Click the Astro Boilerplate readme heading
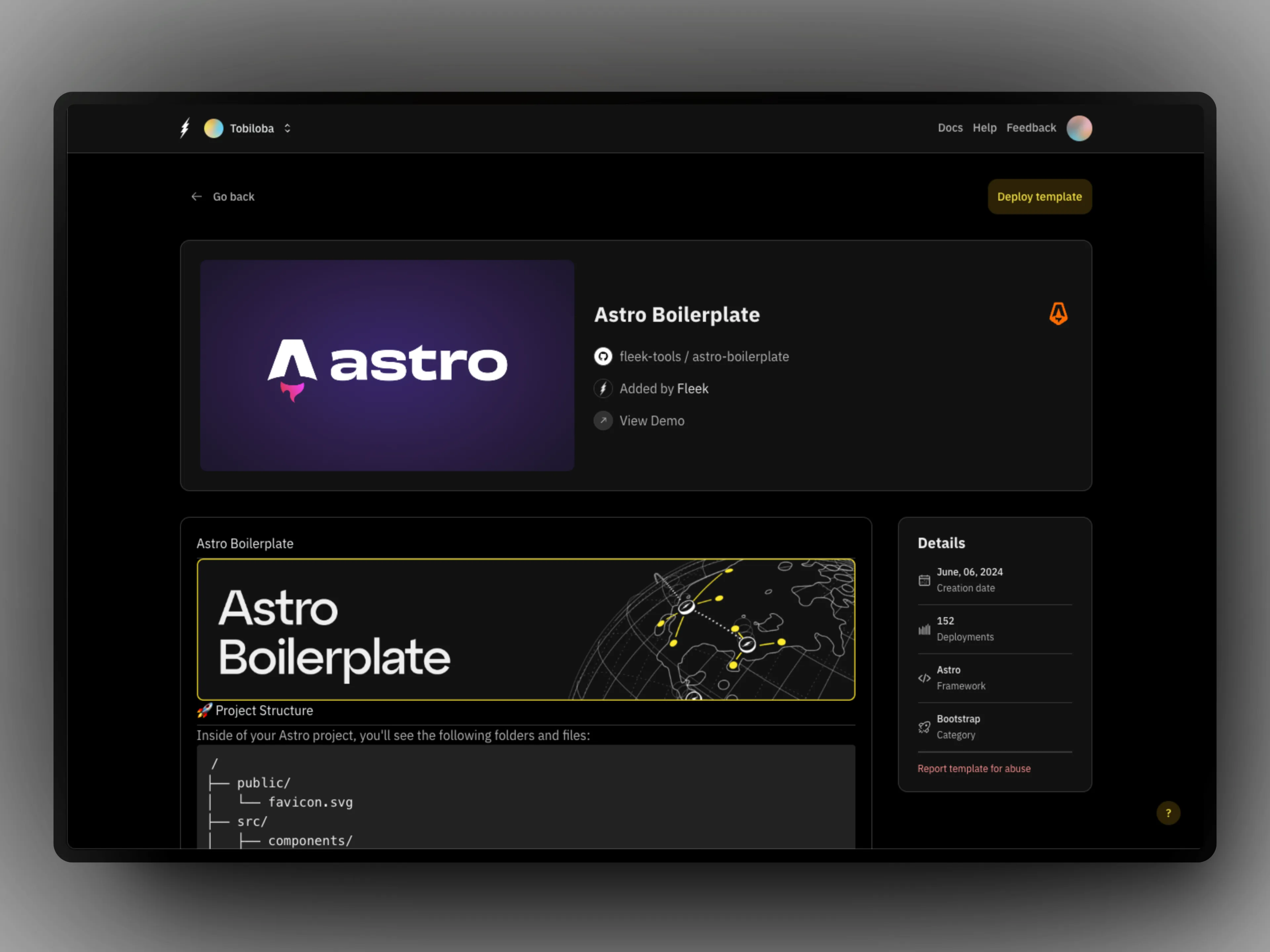This screenshot has height=952, width=1270. tap(245, 543)
